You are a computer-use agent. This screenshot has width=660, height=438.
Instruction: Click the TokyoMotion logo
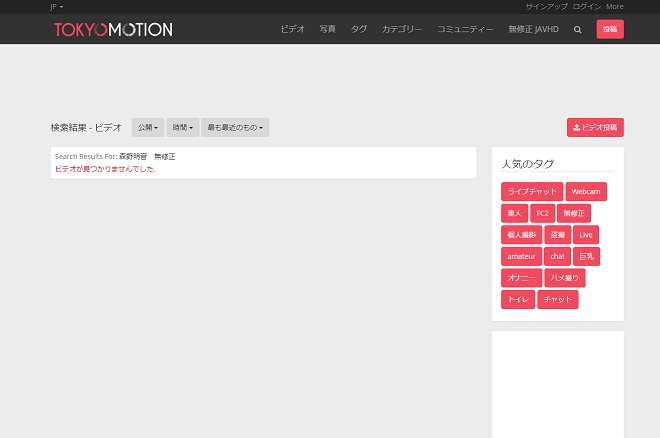[113, 30]
